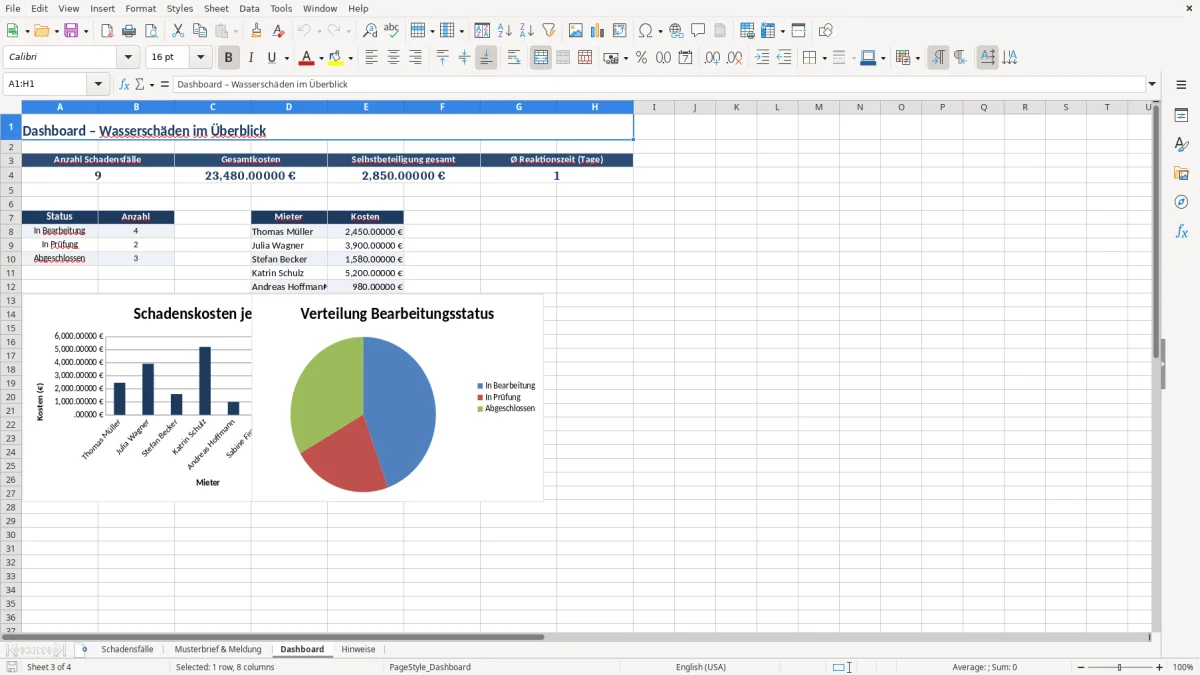Open the sidebar Styles icon
1200x675 pixels.
coord(1181,145)
